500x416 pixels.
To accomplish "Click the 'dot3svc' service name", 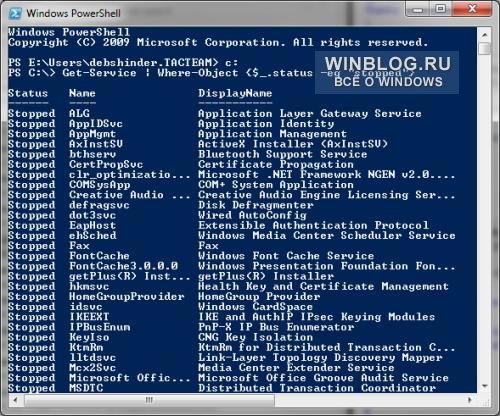I will point(92,215).
